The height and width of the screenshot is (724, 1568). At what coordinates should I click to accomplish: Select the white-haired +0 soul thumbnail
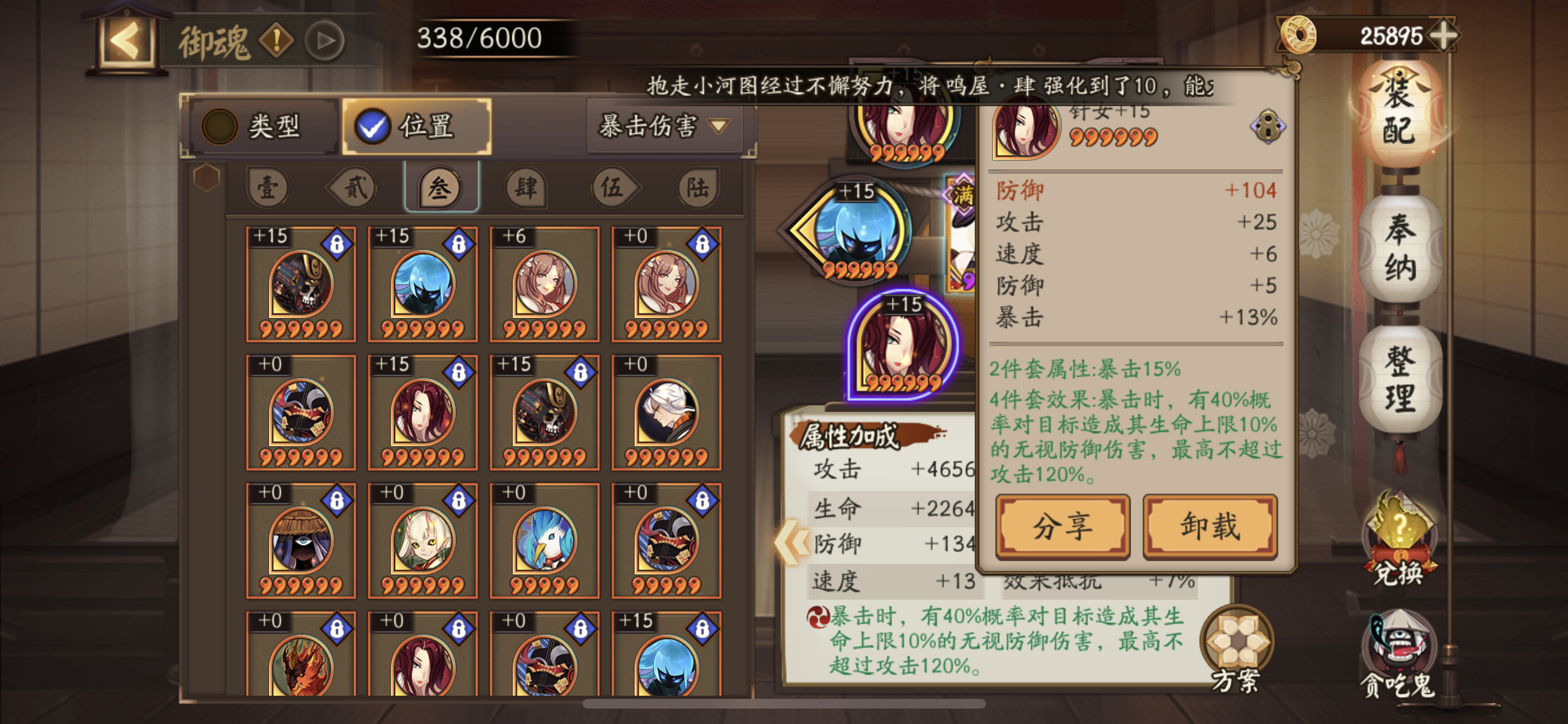tap(666, 413)
